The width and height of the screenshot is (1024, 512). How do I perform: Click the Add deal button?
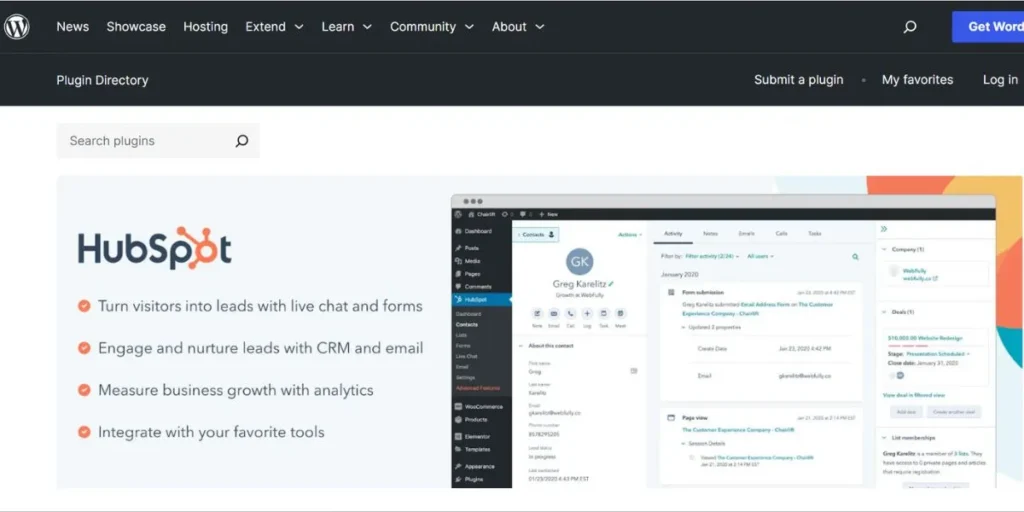click(x=906, y=412)
